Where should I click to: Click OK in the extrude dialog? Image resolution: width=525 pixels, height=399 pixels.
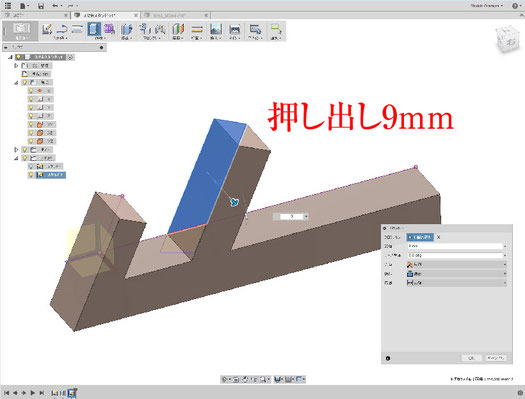click(472, 358)
